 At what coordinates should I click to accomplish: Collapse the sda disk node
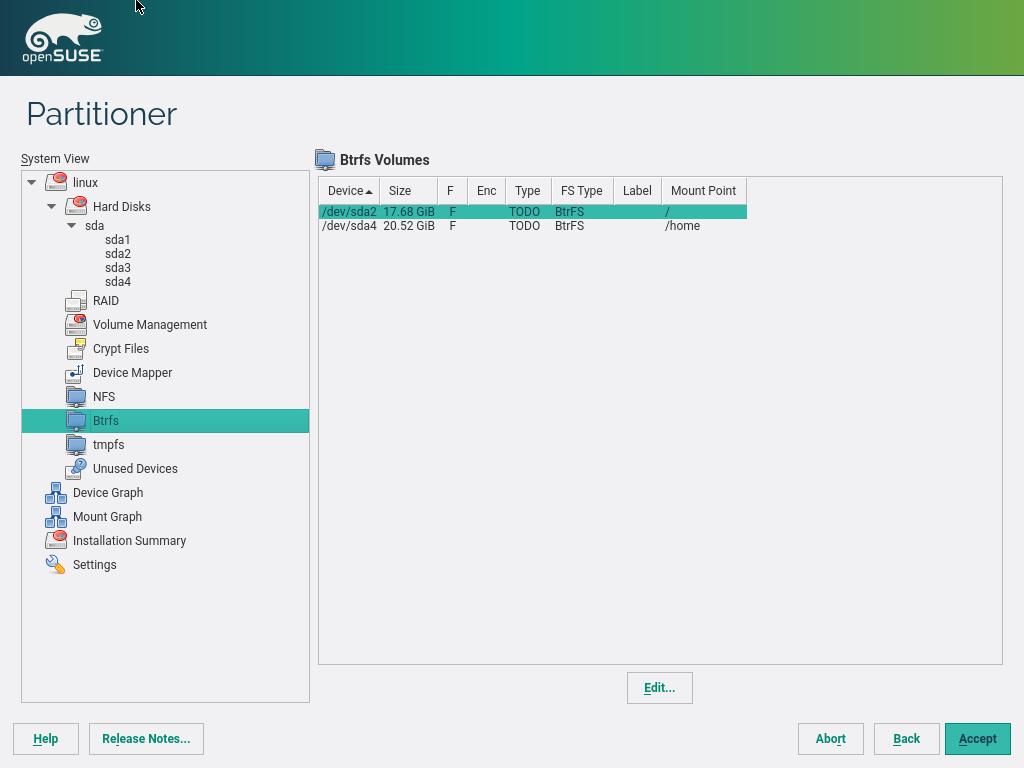[x=71, y=226]
